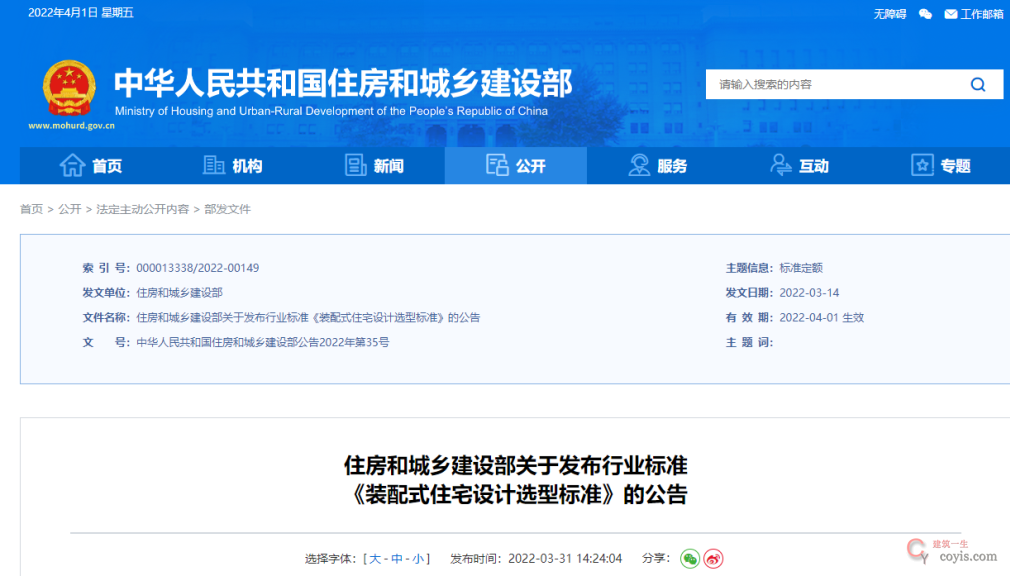Click breadcrumb 首页 link
Image resolution: width=1010 pixels, height=576 pixels.
(31, 209)
